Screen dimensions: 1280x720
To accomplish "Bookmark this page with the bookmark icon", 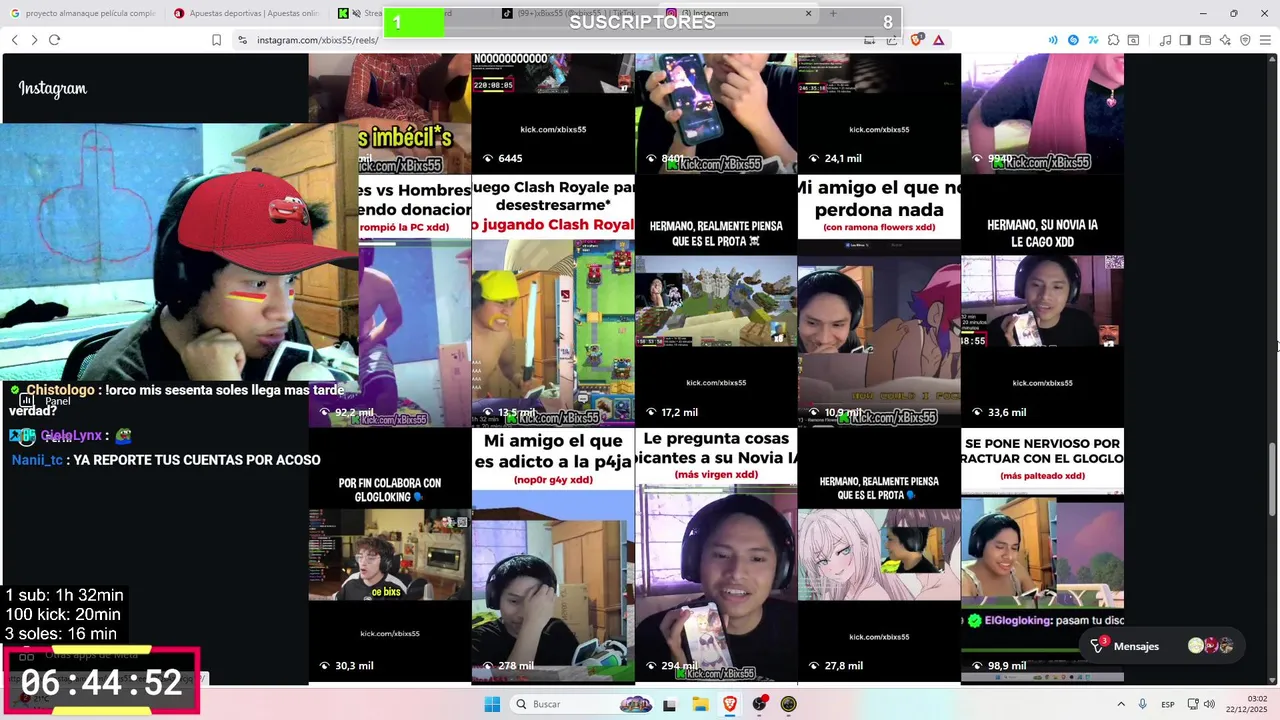I will (216, 40).
